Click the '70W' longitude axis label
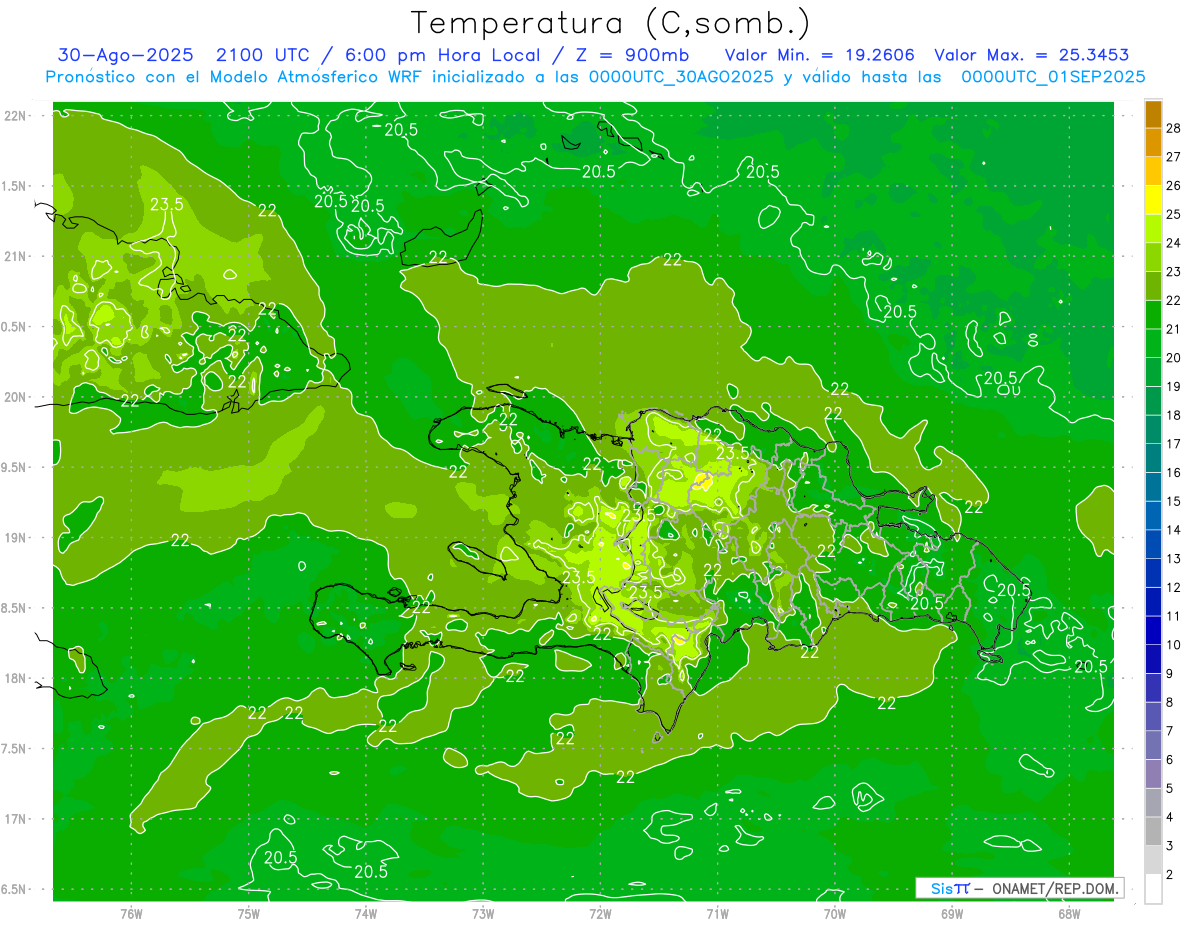 click(x=835, y=913)
